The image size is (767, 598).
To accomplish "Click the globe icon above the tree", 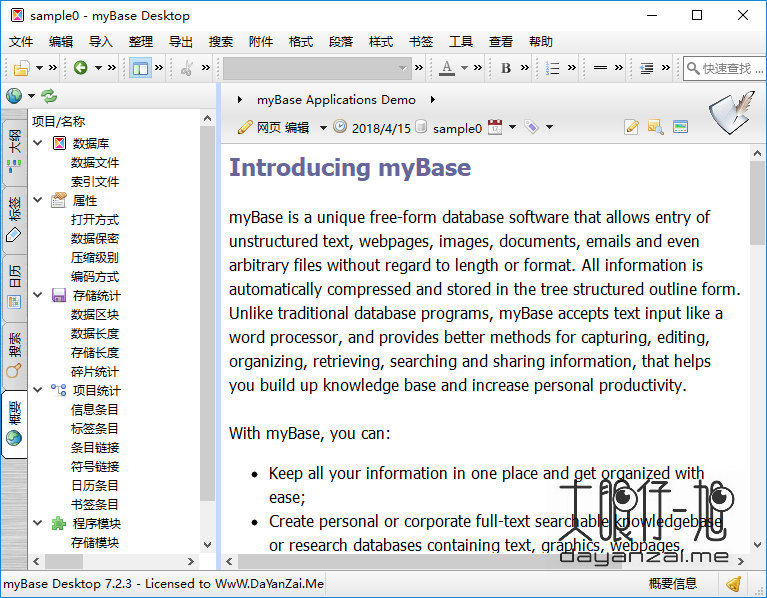I will [14, 96].
